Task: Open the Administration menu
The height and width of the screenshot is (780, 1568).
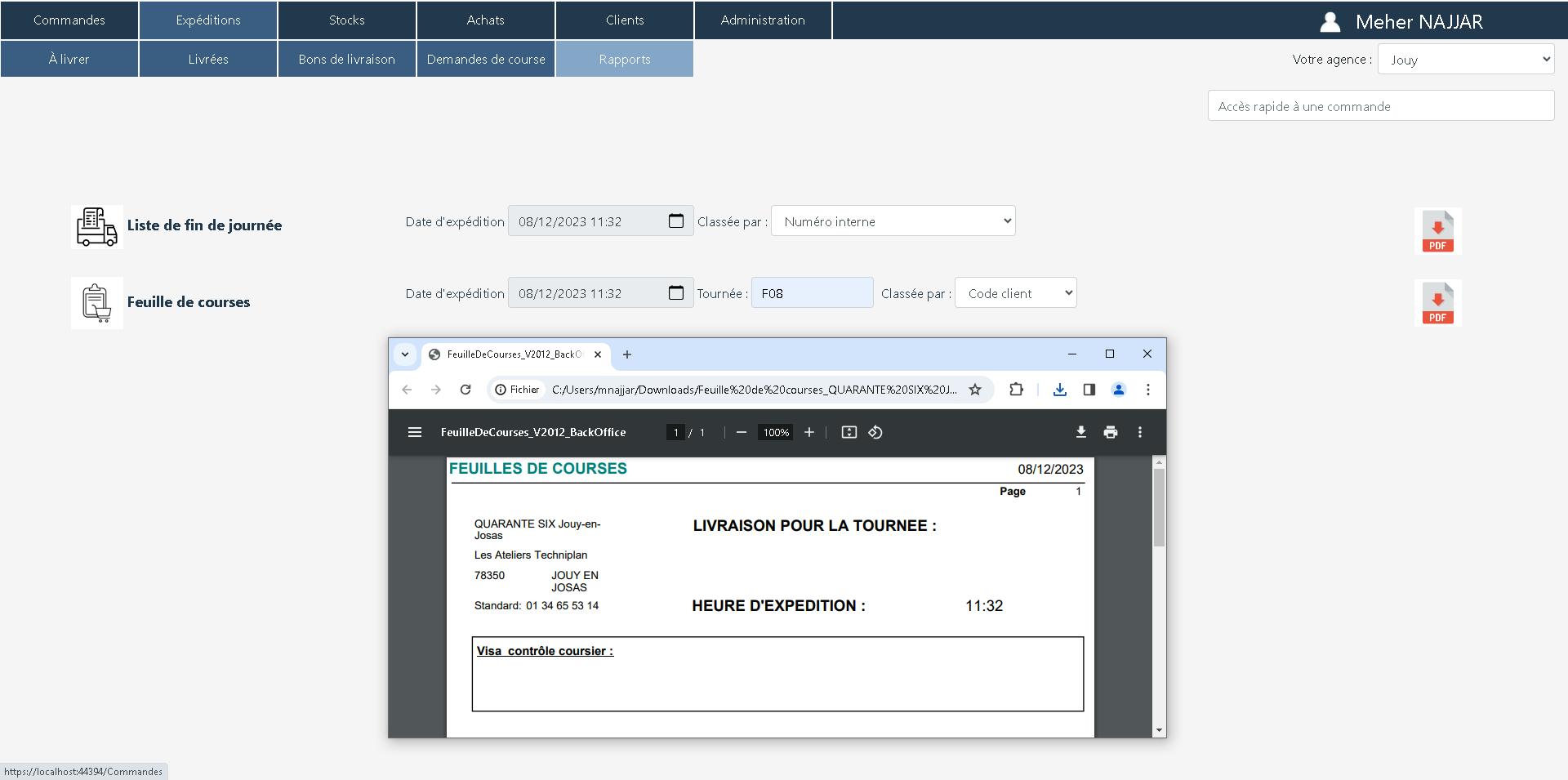Action: [x=763, y=20]
